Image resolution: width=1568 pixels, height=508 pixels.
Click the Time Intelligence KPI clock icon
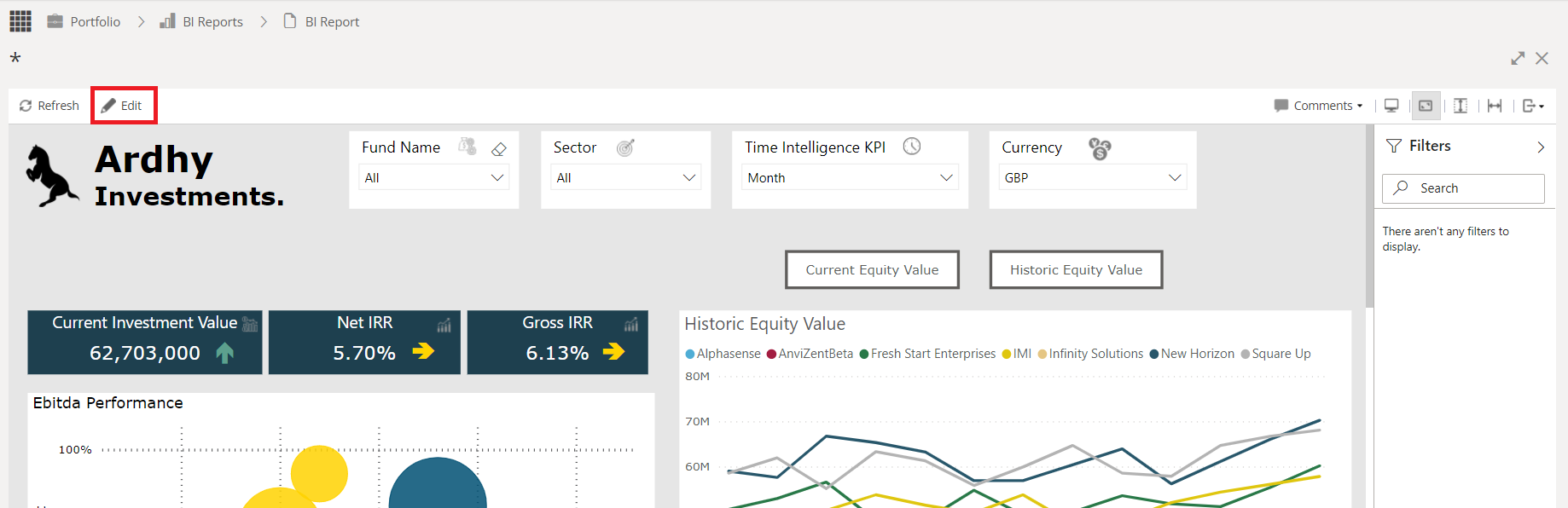(x=912, y=147)
